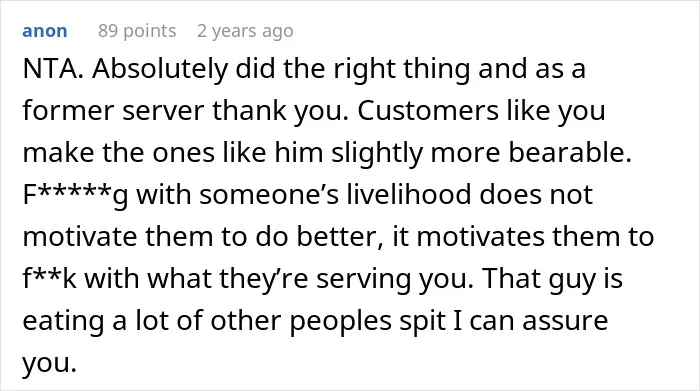The width and height of the screenshot is (700, 391).
Task: Click the 89 points score label
Action: tap(137, 31)
